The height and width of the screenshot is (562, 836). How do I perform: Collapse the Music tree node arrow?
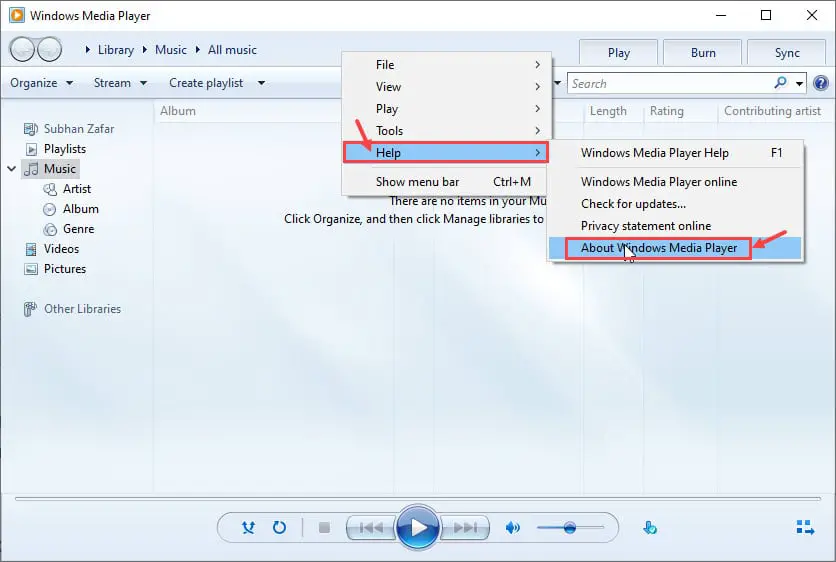tap(11, 169)
